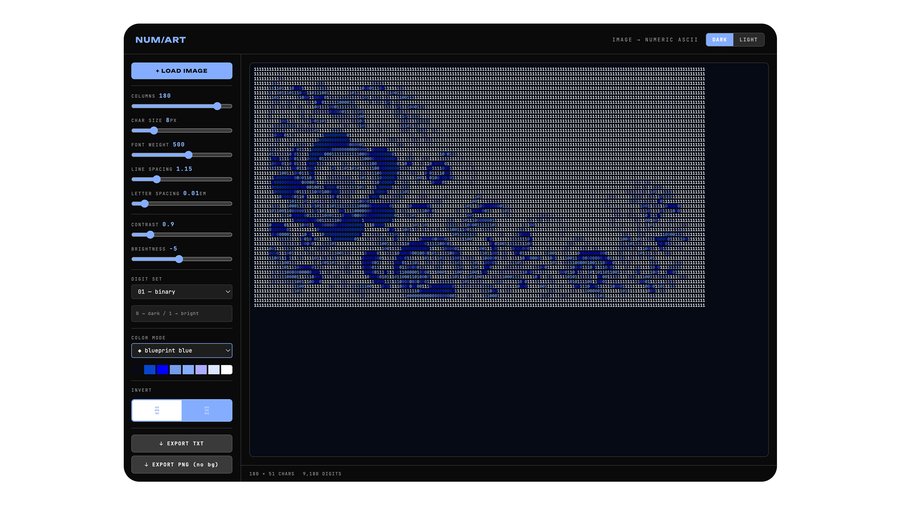The height and width of the screenshot is (506, 900).
Task: Adjust the Brightness slider
Action: pos(181,259)
